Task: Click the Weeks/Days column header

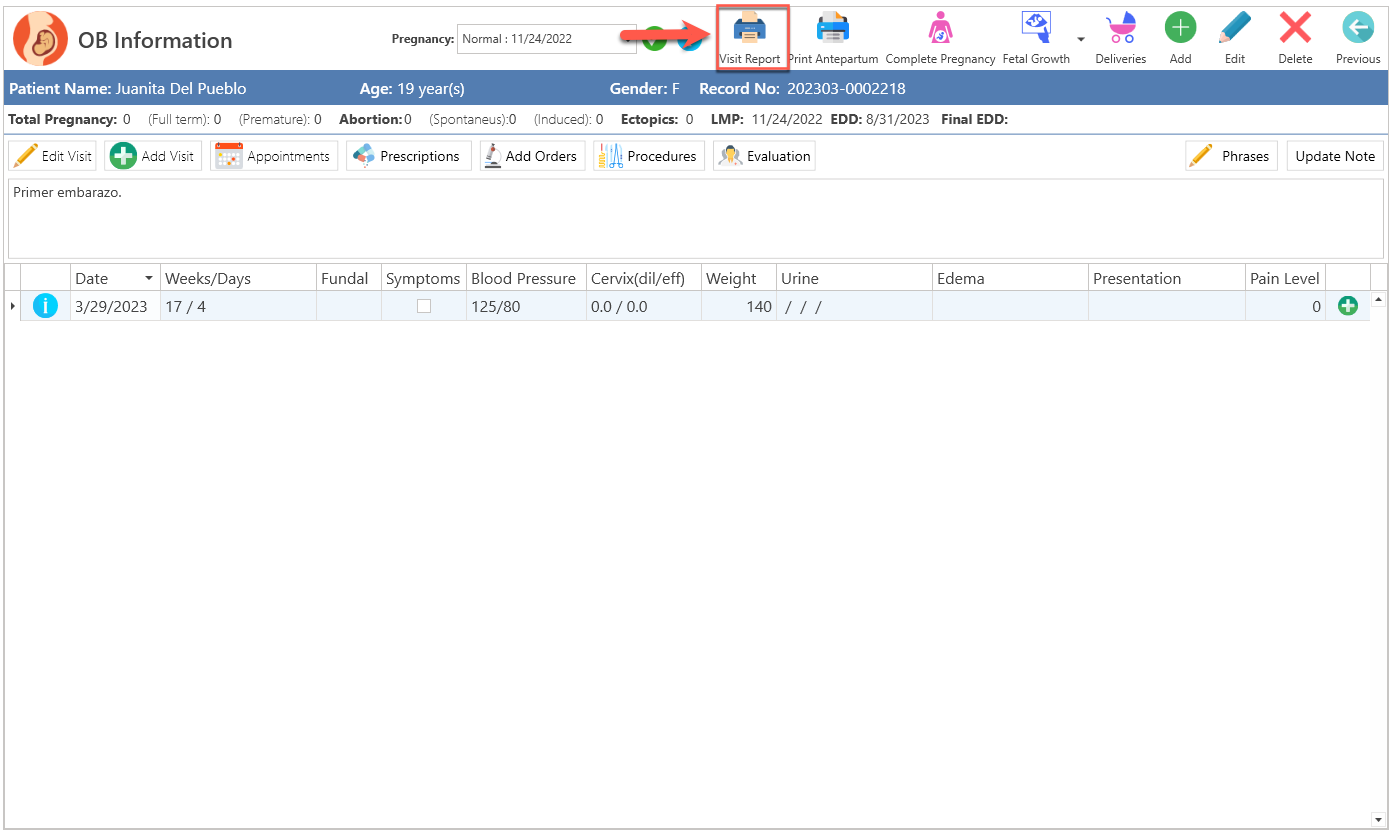Action: pos(238,278)
